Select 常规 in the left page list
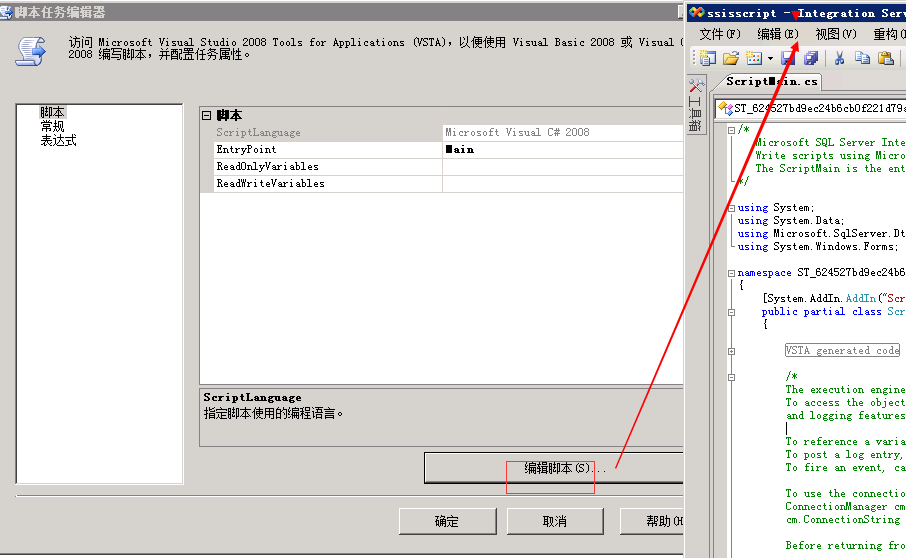Image resolution: width=906 pixels, height=558 pixels. point(53,127)
